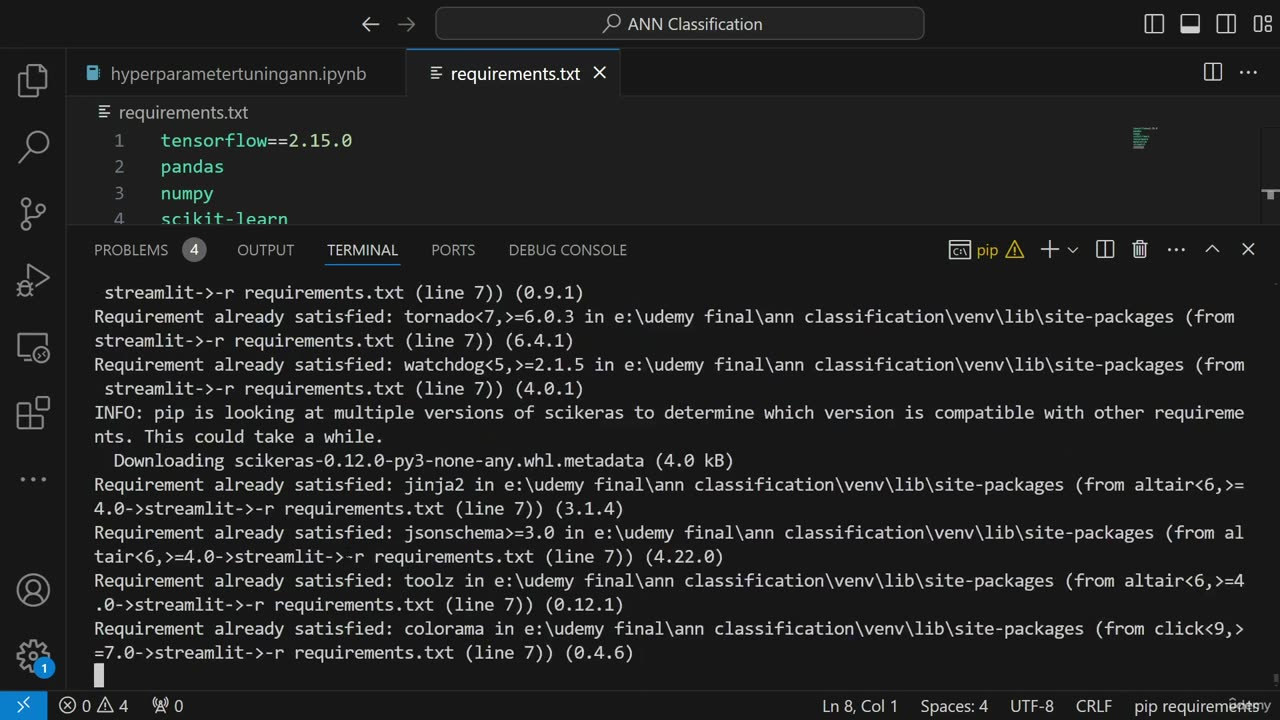
Task: Change line ending via CRLF status item
Action: click(x=1094, y=706)
